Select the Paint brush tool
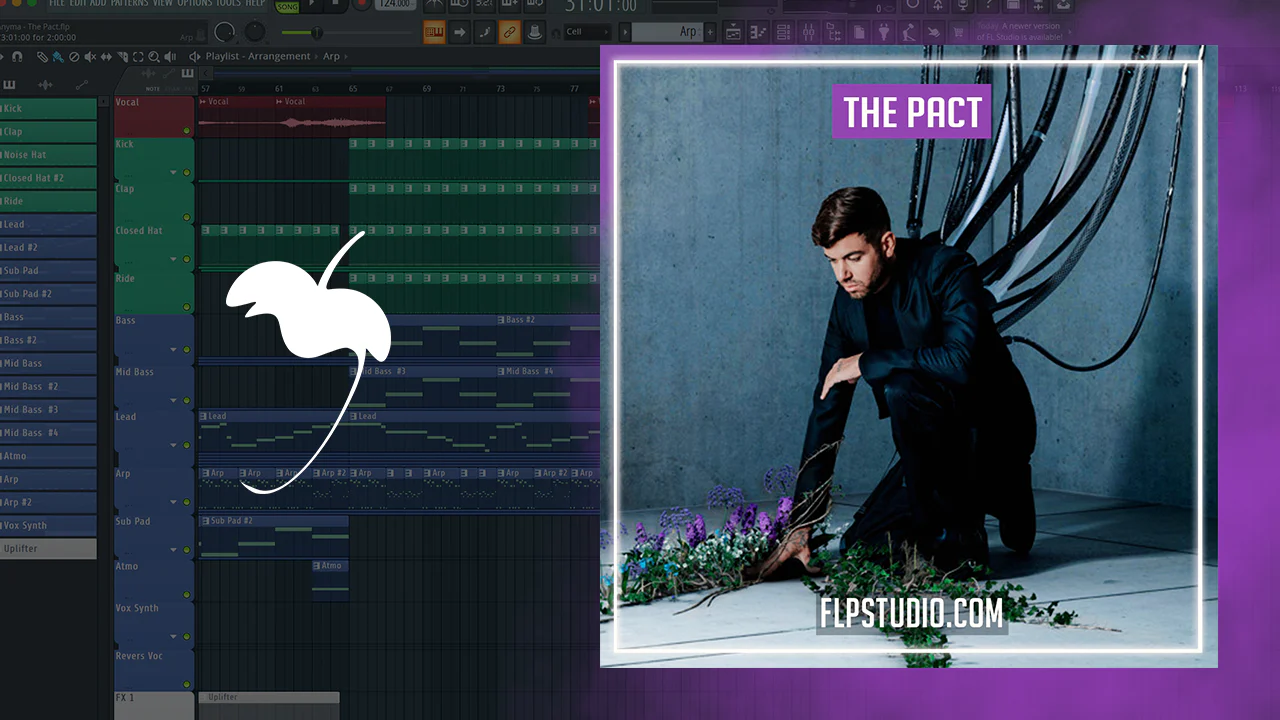Image resolution: width=1280 pixels, height=720 pixels. pyautogui.click(x=58, y=57)
